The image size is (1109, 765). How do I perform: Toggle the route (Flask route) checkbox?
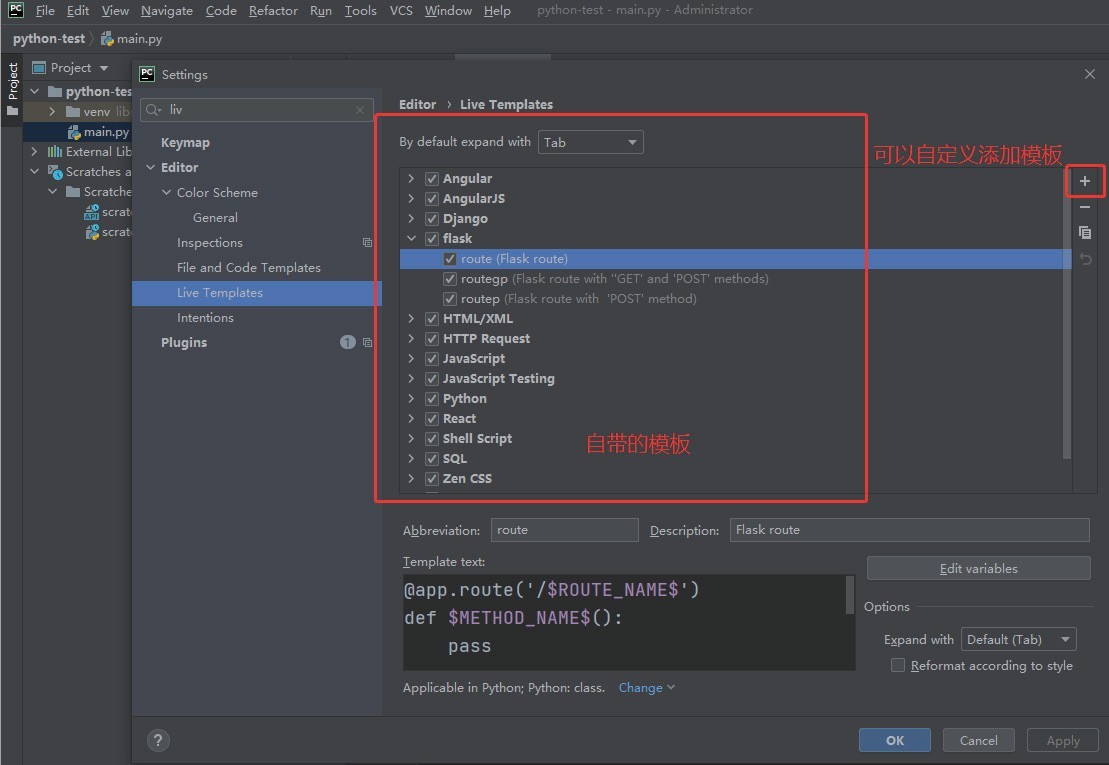coord(450,259)
